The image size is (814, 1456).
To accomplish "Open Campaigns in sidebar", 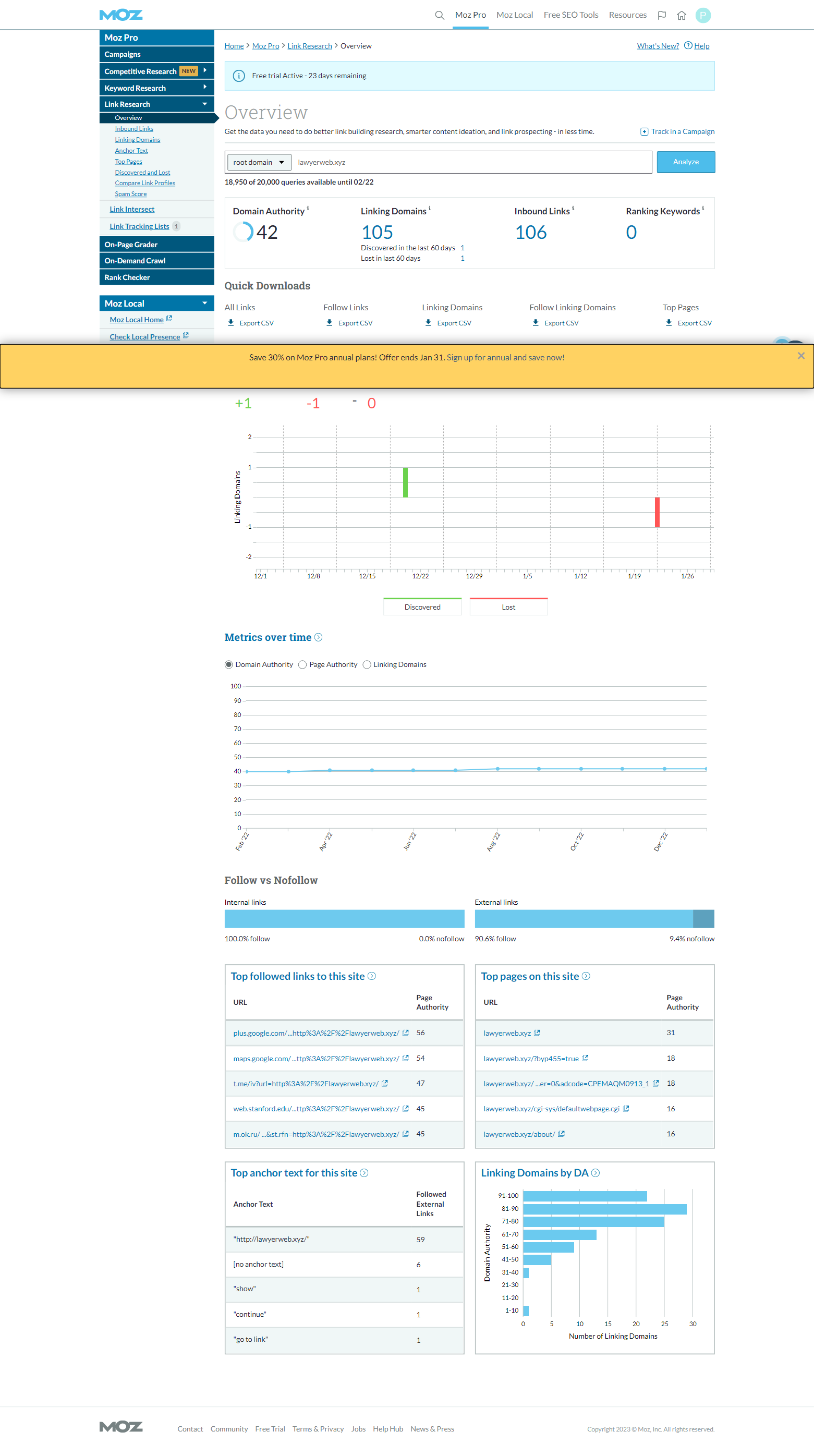I will click(x=156, y=54).
